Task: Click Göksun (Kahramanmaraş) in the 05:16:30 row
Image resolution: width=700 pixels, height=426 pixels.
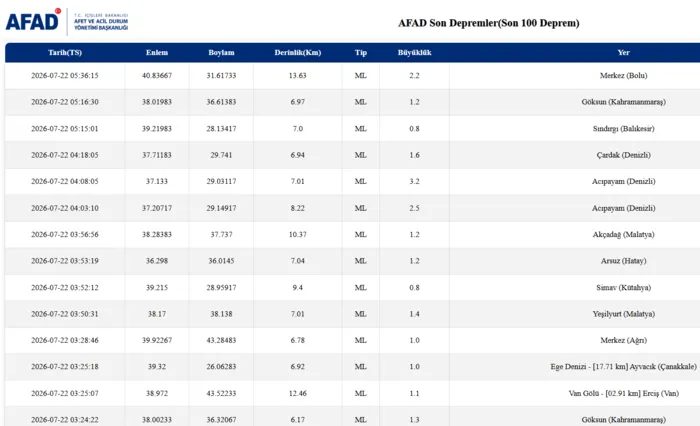Action: (x=623, y=102)
